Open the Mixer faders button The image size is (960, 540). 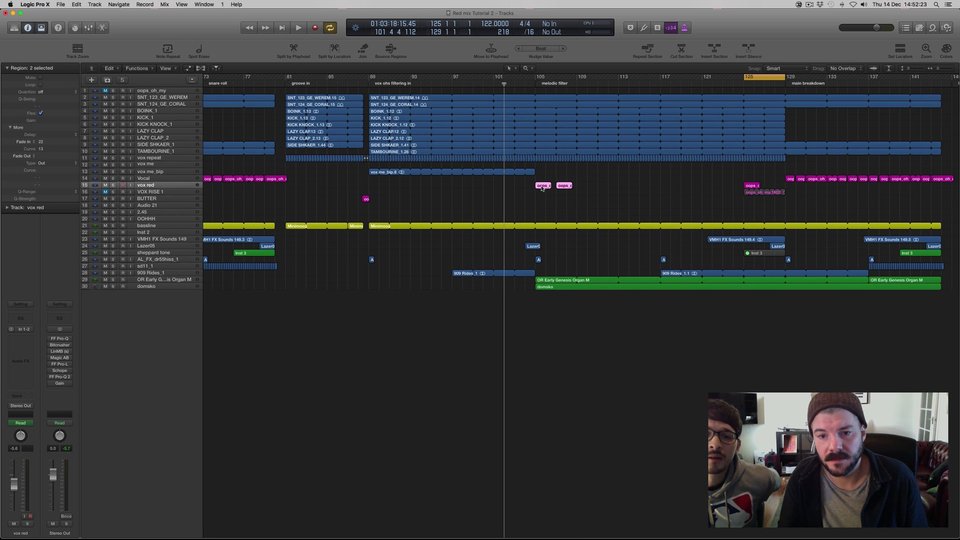pos(89,28)
